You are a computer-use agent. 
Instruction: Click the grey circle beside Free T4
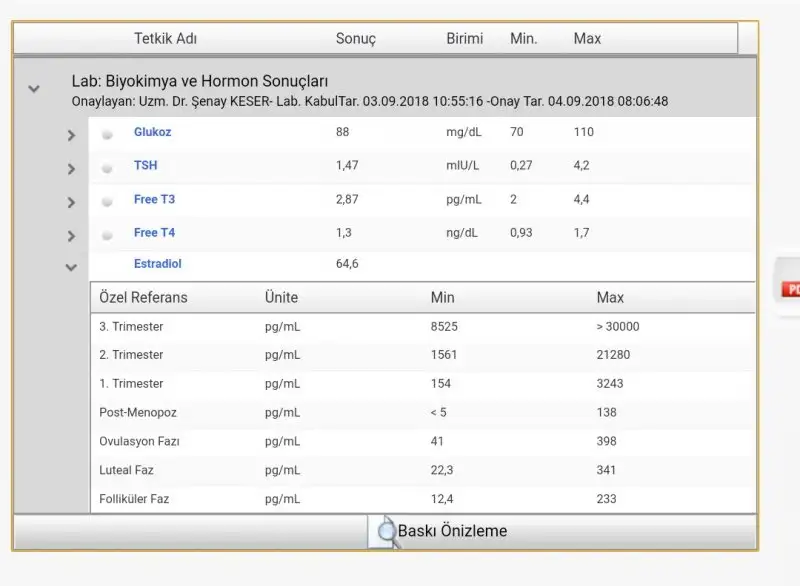[x=107, y=235]
